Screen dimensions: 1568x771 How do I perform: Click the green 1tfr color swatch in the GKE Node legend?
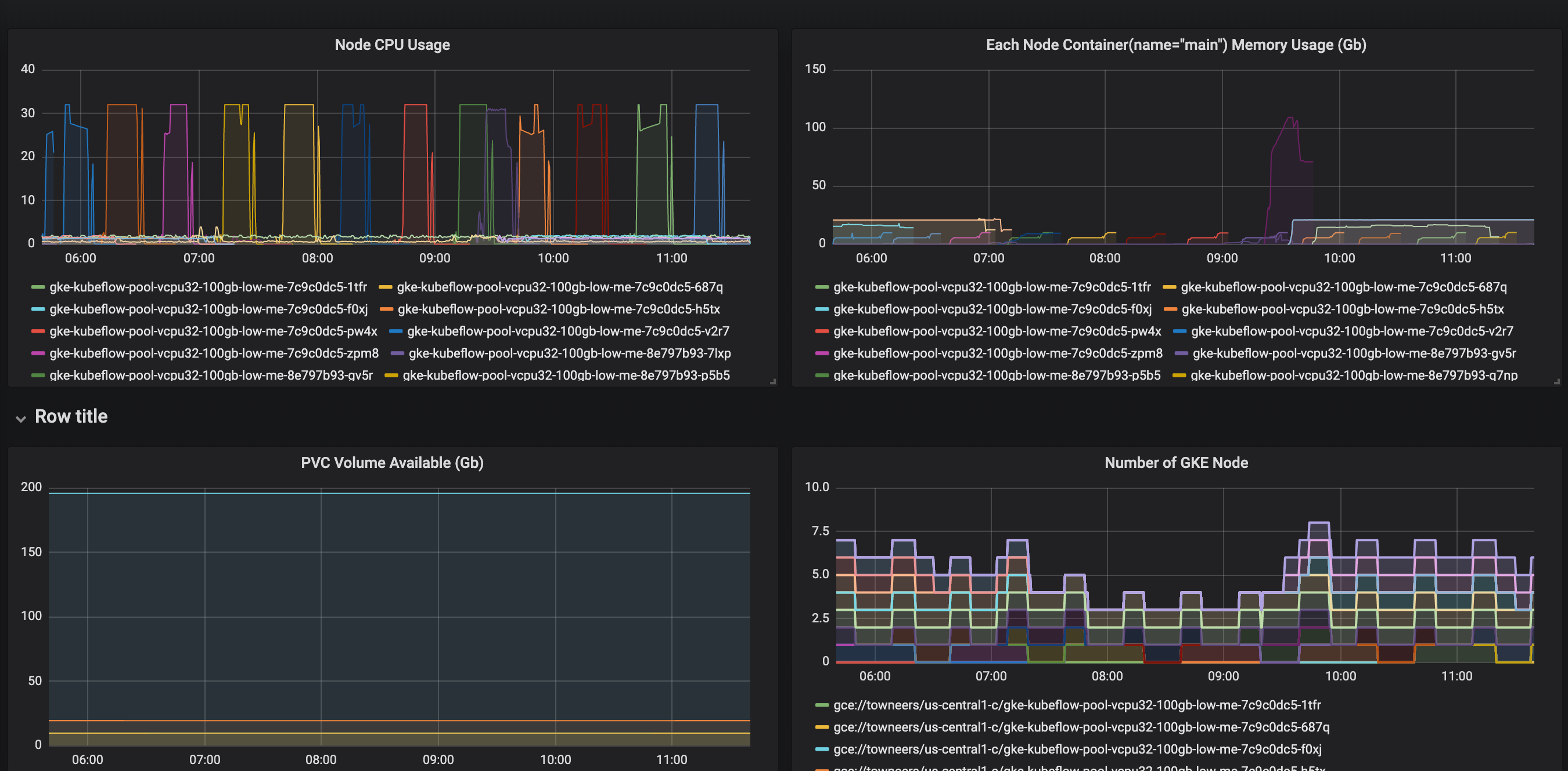[x=822, y=705]
